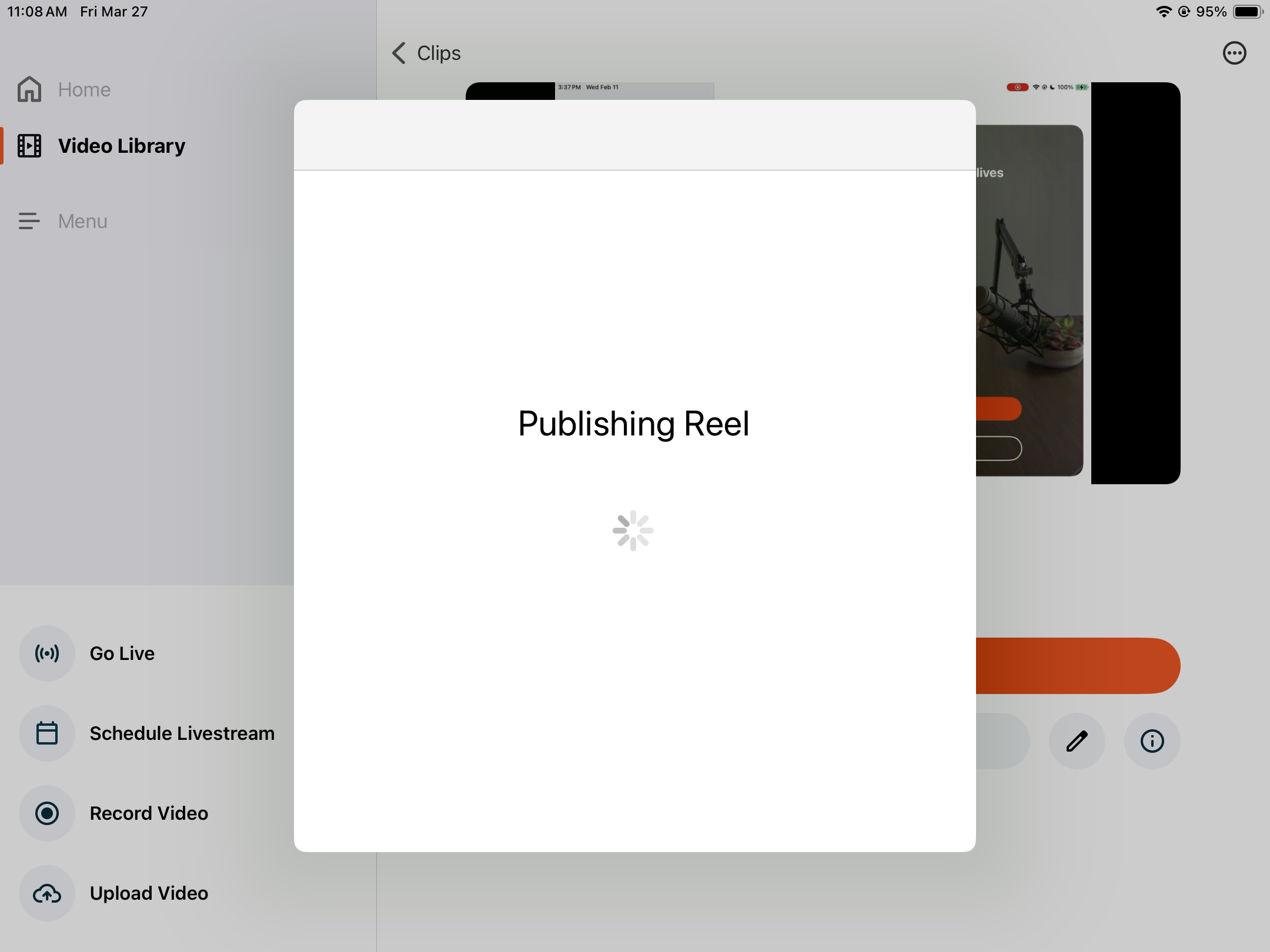Screen dimensions: 1270x952
Task: Open the hamburger Menu icon
Action: pos(29,221)
